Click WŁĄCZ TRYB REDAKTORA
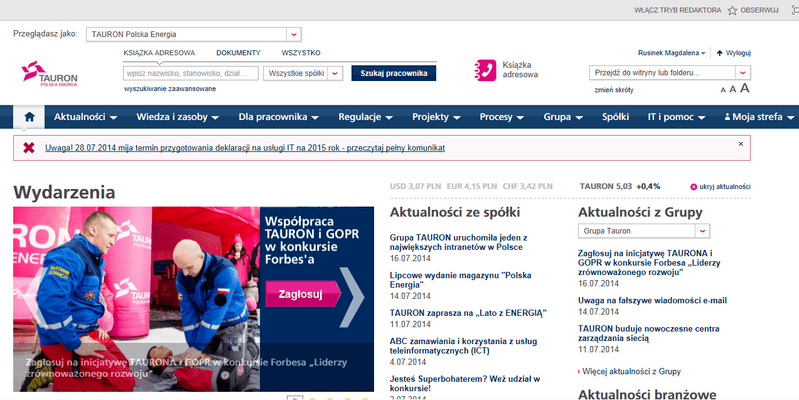The height and width of the screenshot is (400, 799). pyautogui.click(x=677, y=10)
